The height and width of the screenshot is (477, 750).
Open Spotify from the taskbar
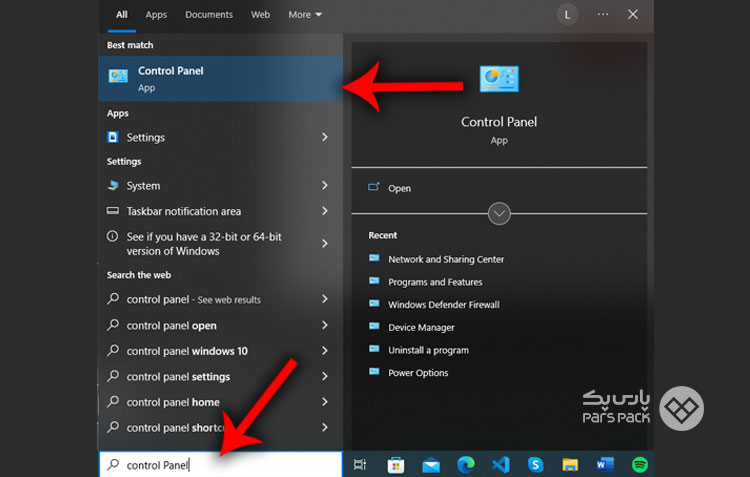[640, 465]
